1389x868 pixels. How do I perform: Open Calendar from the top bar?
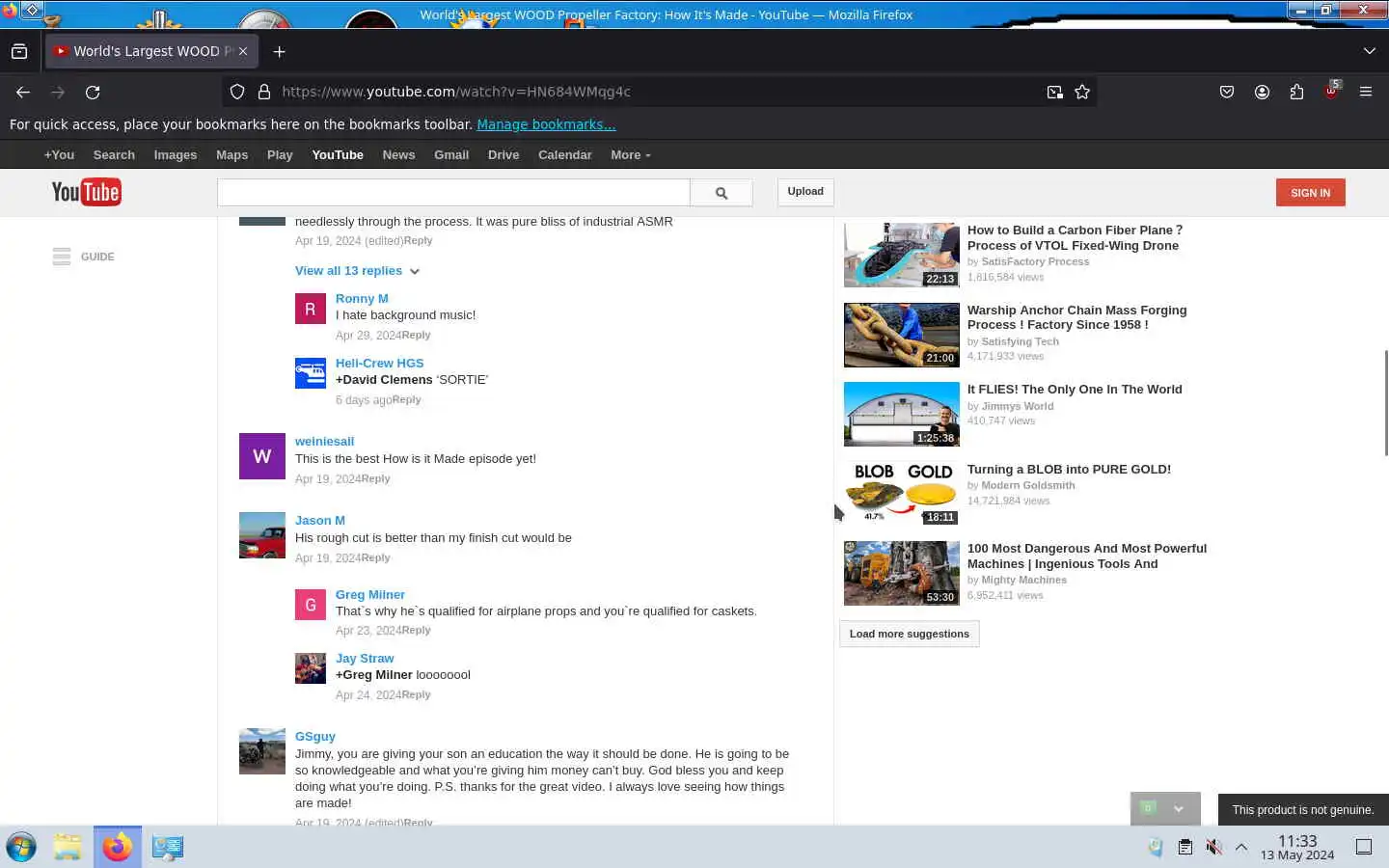coord(565,154)
